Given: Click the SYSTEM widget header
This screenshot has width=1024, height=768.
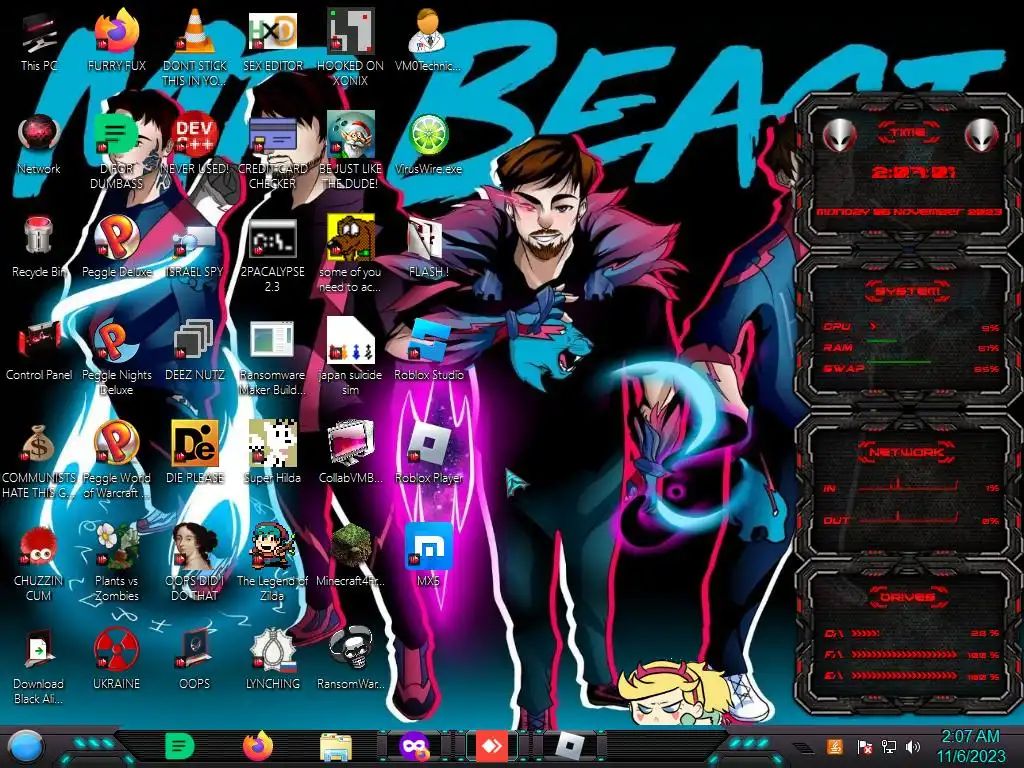Looking at the screenshot, I should pyautogui.click(x=908, y=291).
